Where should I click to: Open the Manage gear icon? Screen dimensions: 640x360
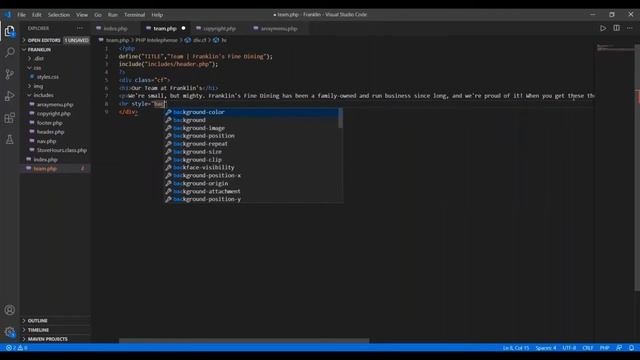[10, 332]
